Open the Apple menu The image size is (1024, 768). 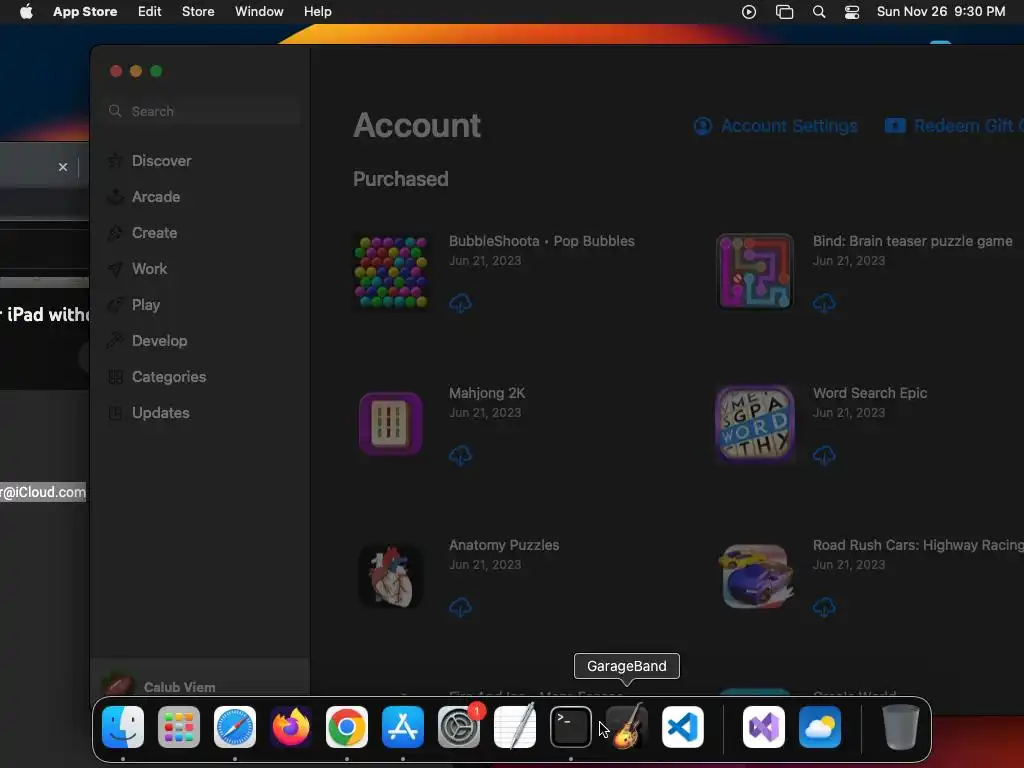point(26,12)
